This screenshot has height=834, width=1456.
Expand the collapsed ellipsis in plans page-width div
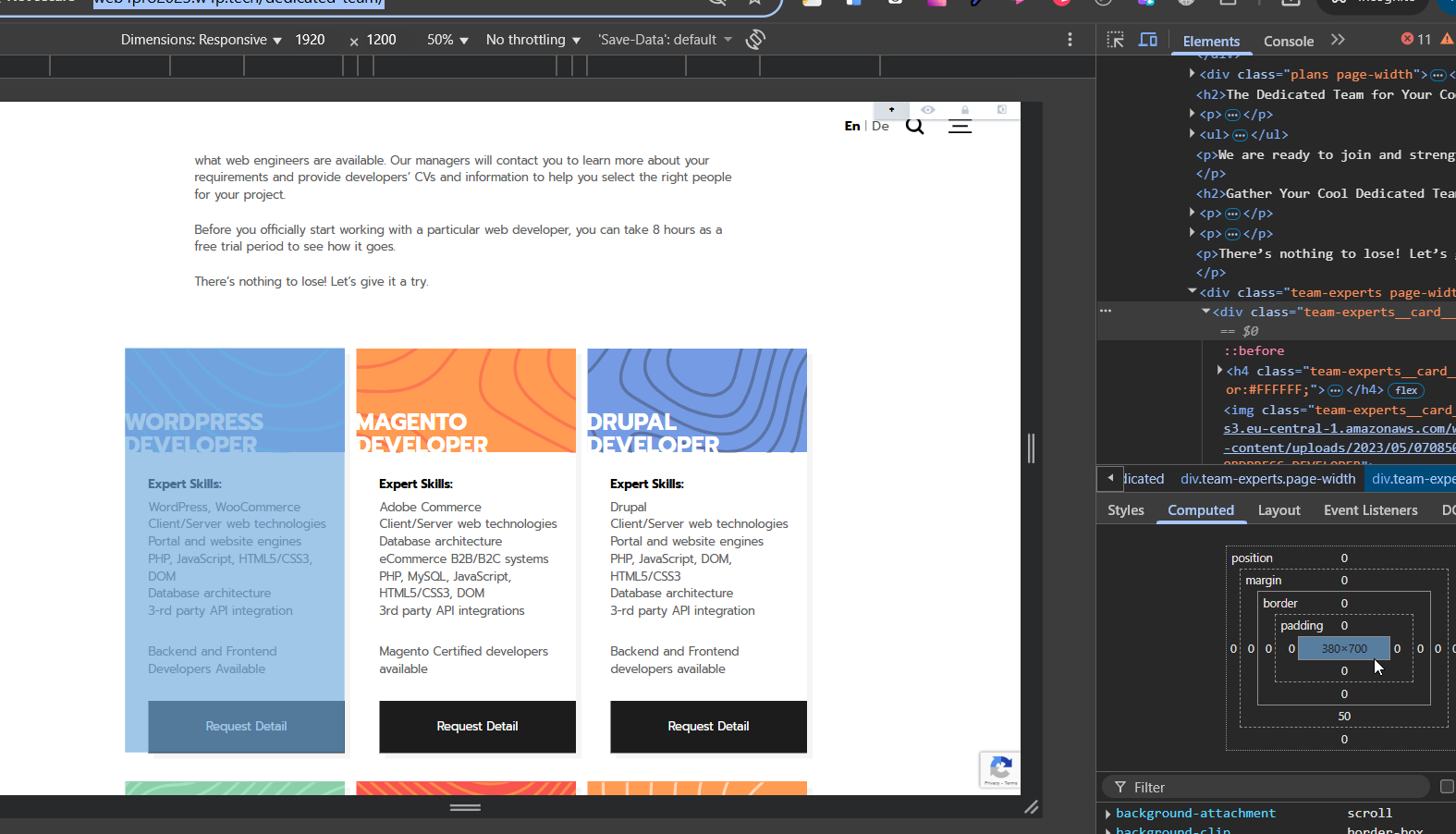tap(1438, 75)
